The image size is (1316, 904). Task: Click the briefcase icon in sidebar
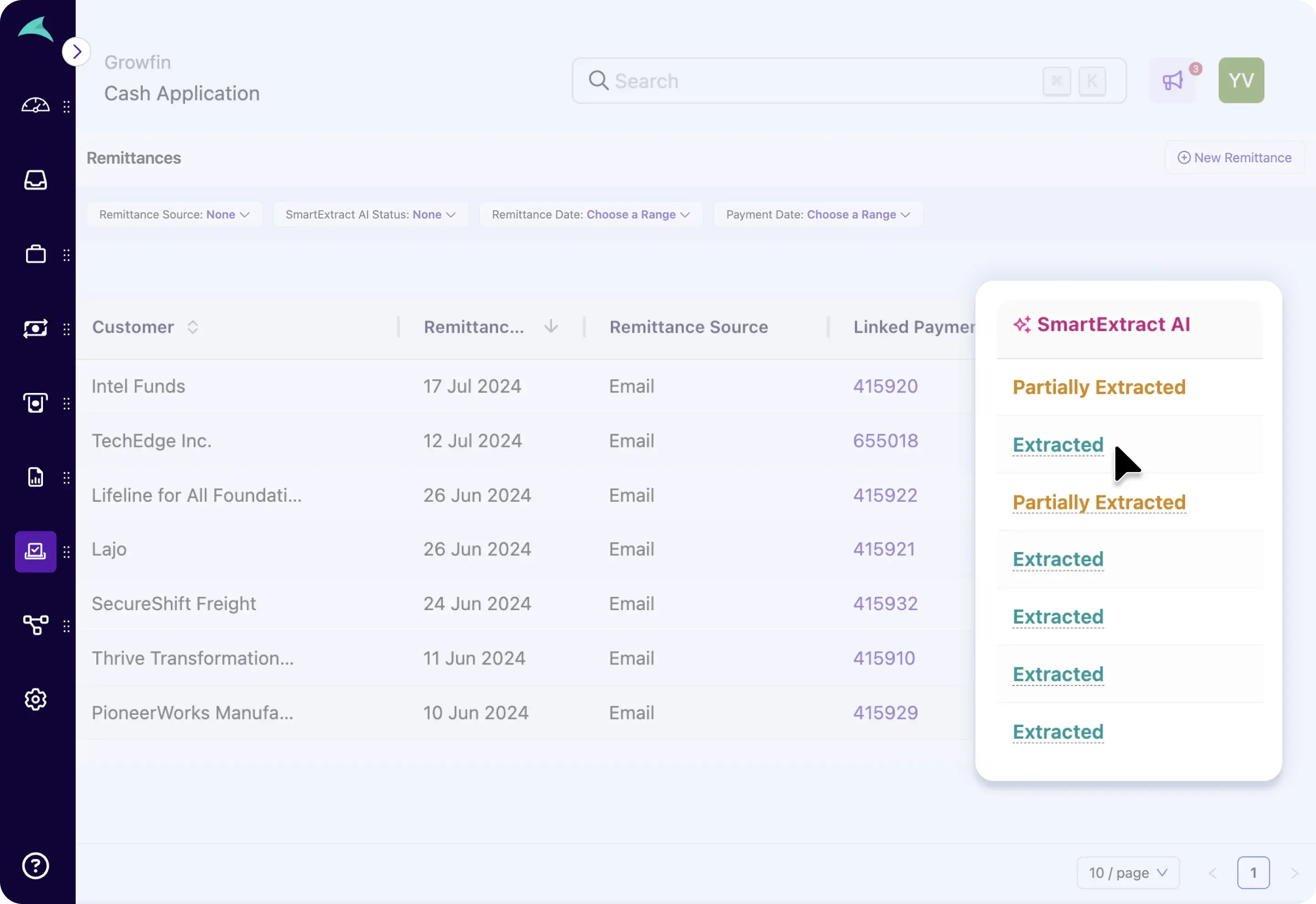pos(35,254)
